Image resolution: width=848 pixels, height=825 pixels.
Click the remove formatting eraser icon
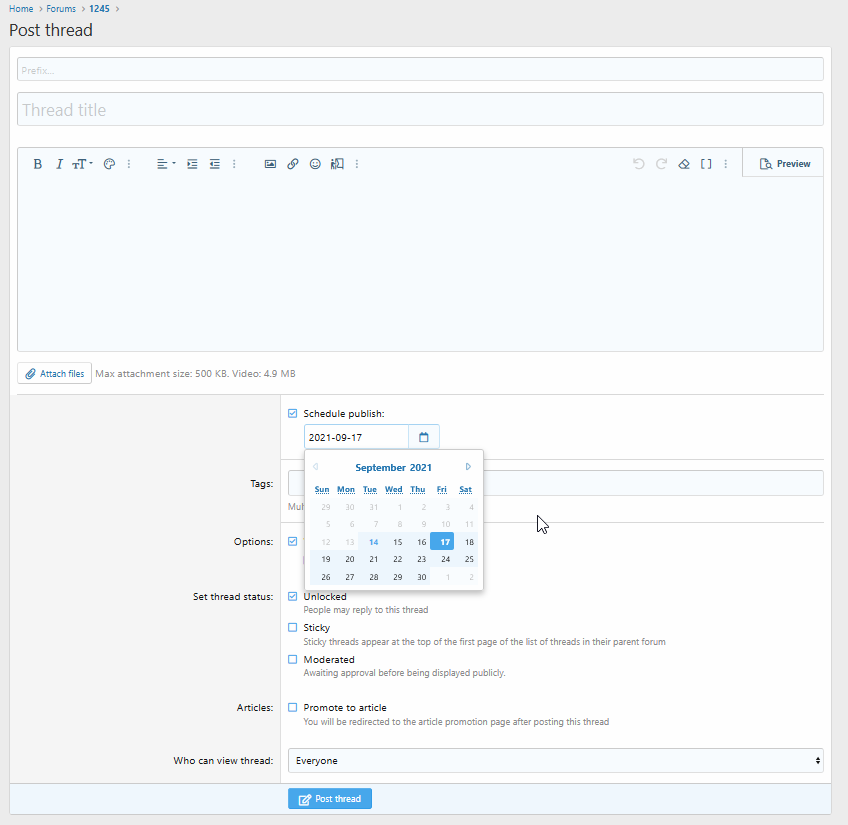click(x=684, y=164)
